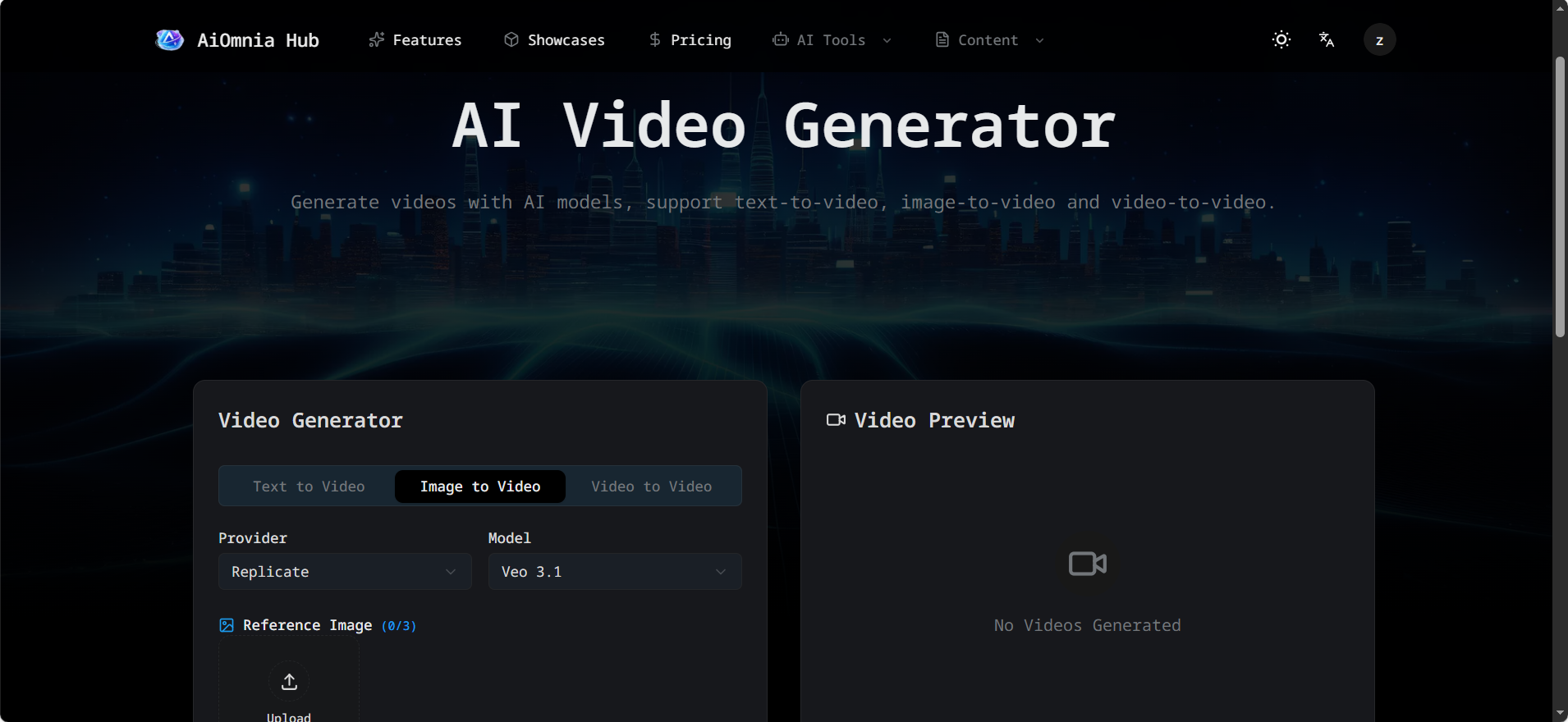Click the 'Video Preview' heading text
The width and height of the screenshot is (1568, 722).
[934, 420]
